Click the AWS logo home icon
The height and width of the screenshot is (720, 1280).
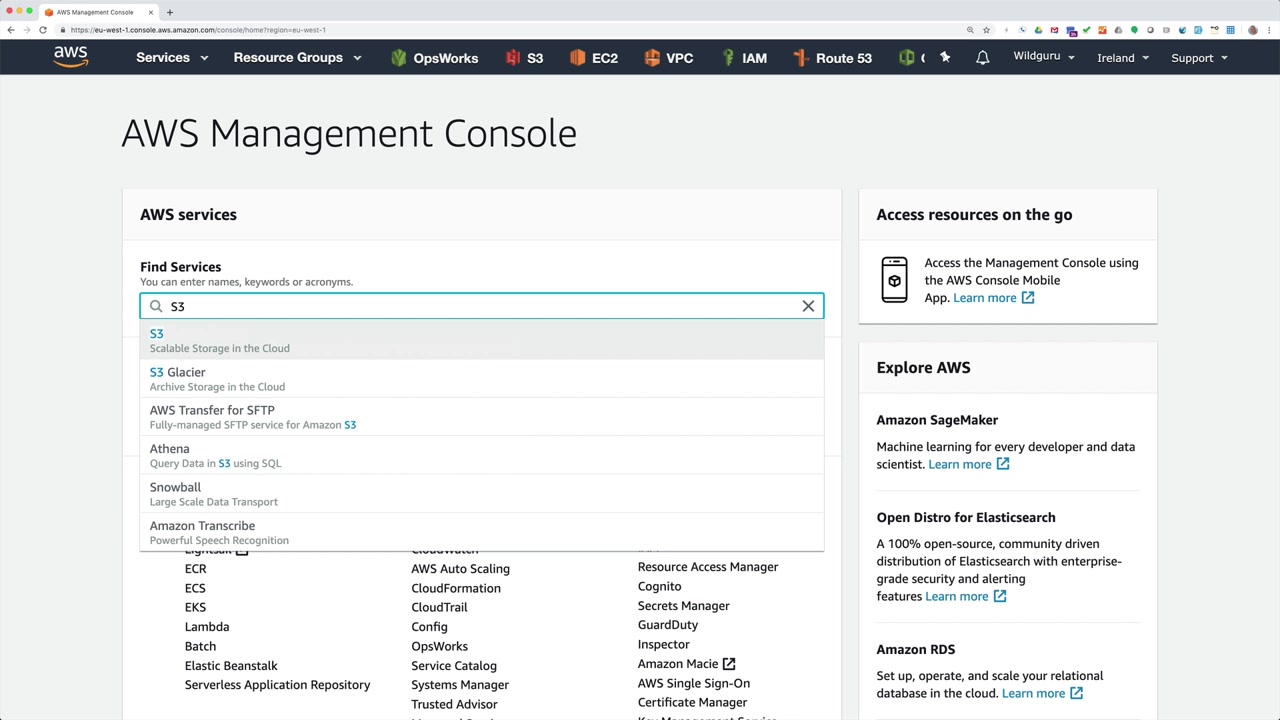coord(71,57)
